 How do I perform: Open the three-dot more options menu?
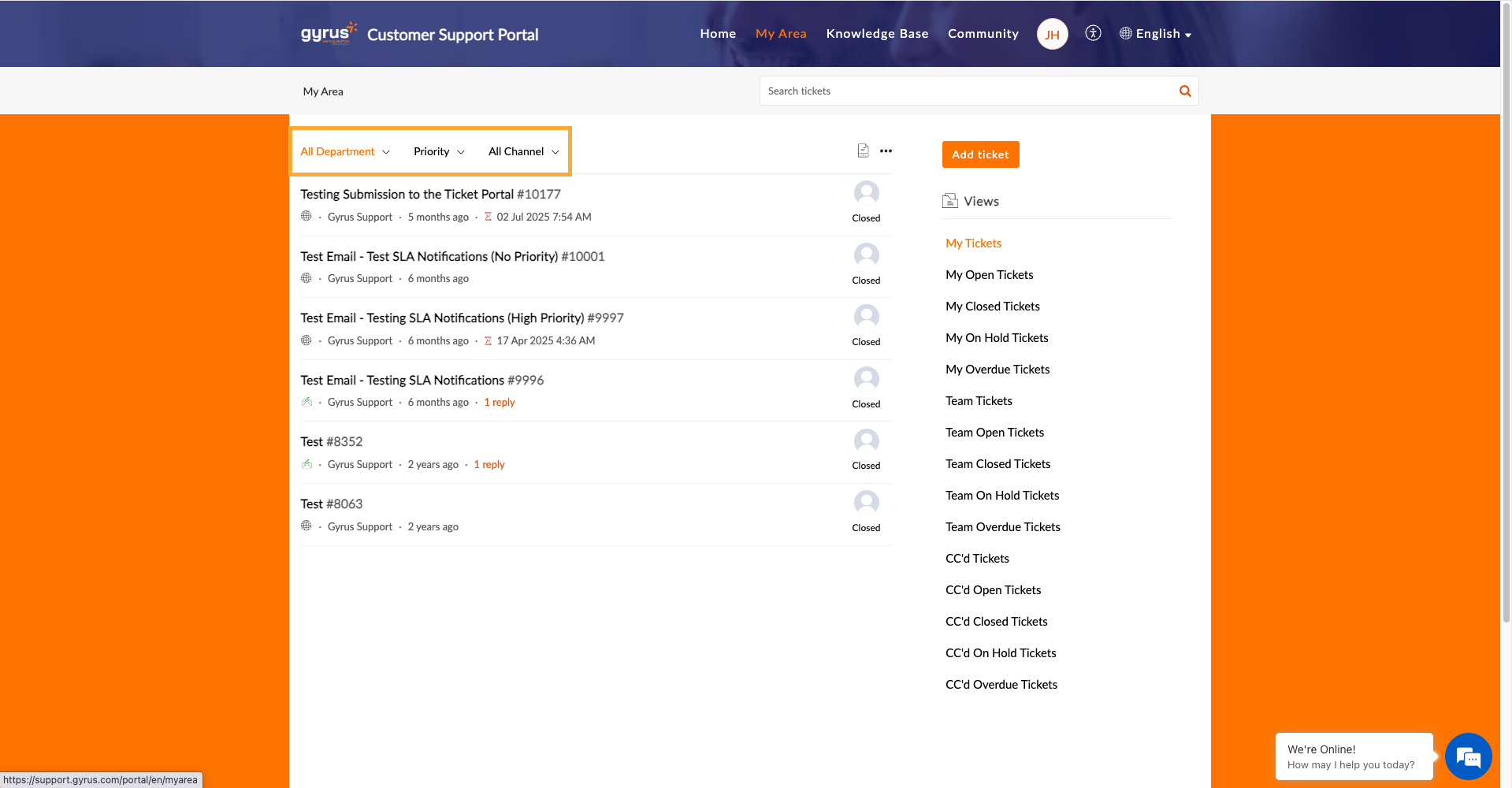tap(886, 151)
